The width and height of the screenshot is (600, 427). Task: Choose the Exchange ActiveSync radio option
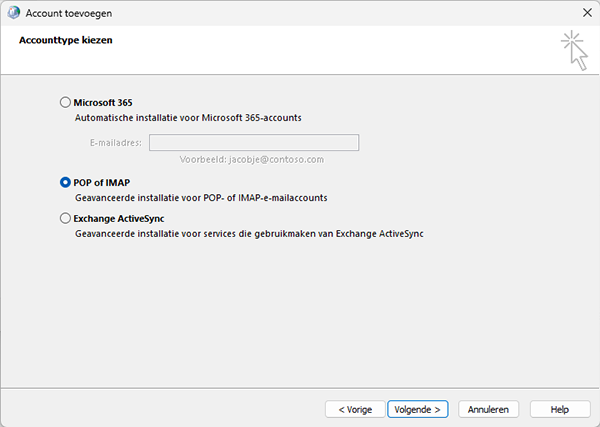(x=65, y=218)
